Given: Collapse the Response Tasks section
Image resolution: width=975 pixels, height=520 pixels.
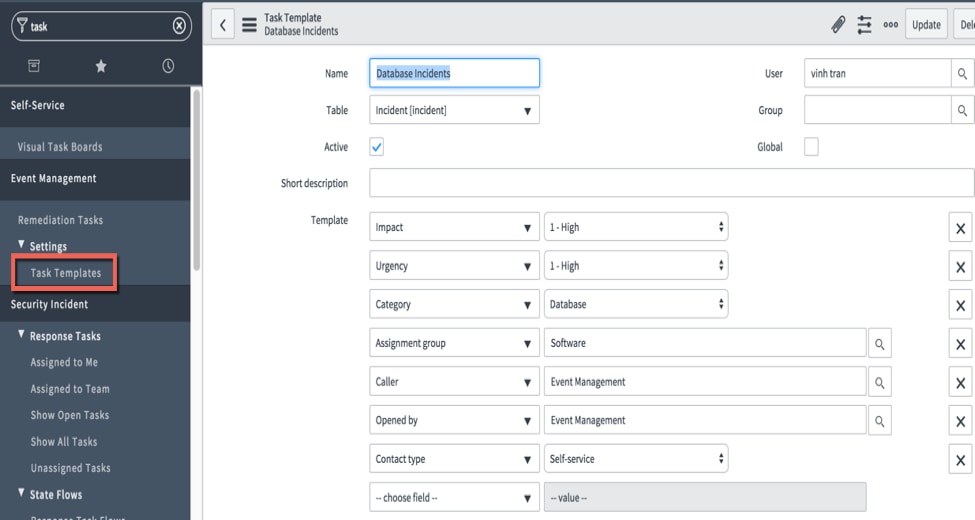Looking at the screenshot, I should pos(21,335).
